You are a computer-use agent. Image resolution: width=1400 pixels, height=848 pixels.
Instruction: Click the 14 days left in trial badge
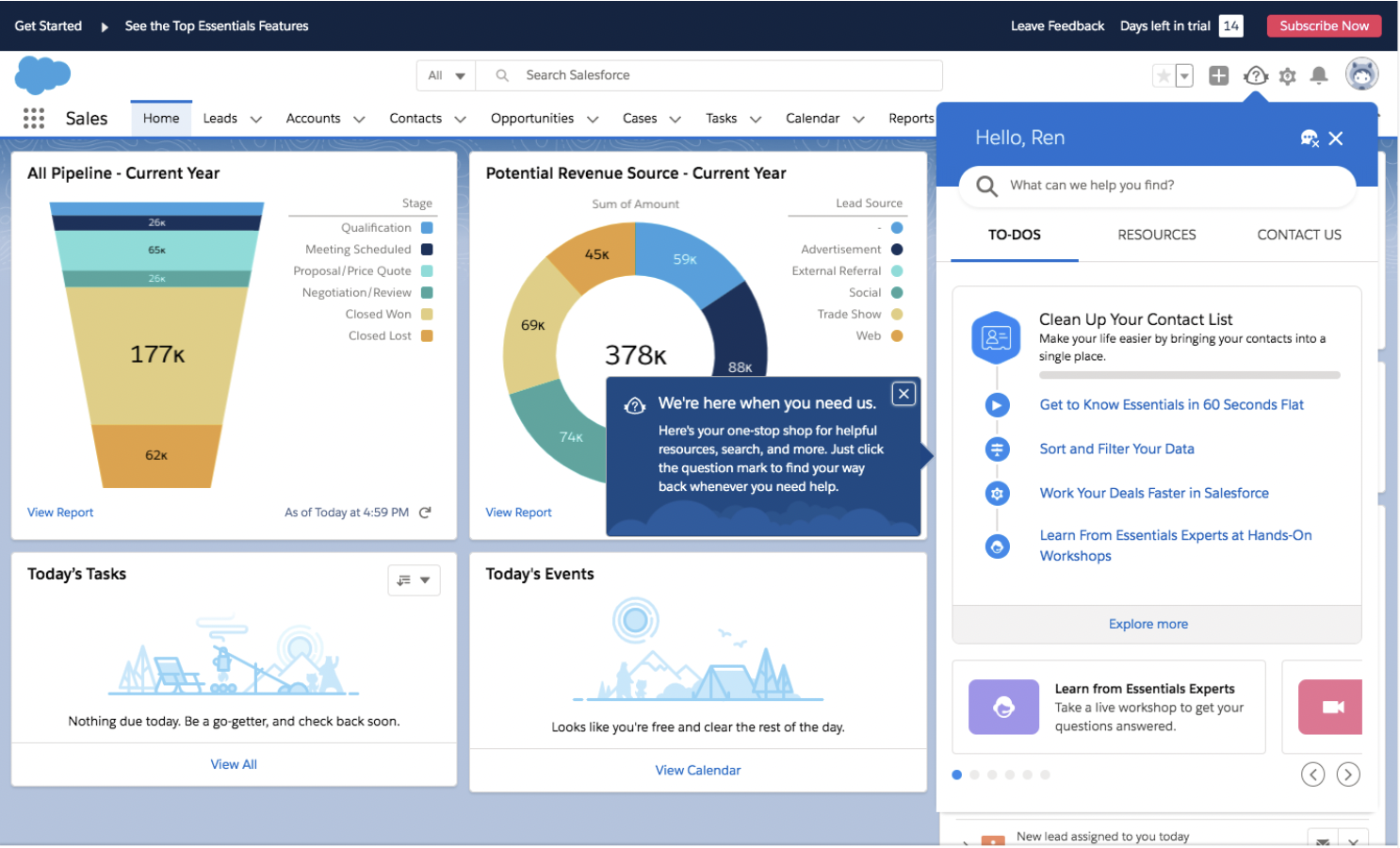pyautogui.click(x=1230, y=26)
